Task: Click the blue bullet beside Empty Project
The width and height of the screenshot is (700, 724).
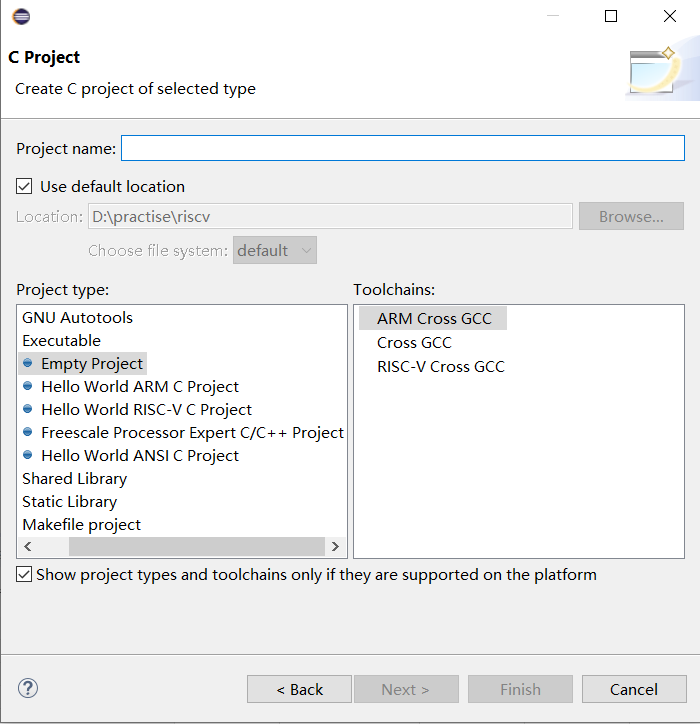Action: pos(28,363)
